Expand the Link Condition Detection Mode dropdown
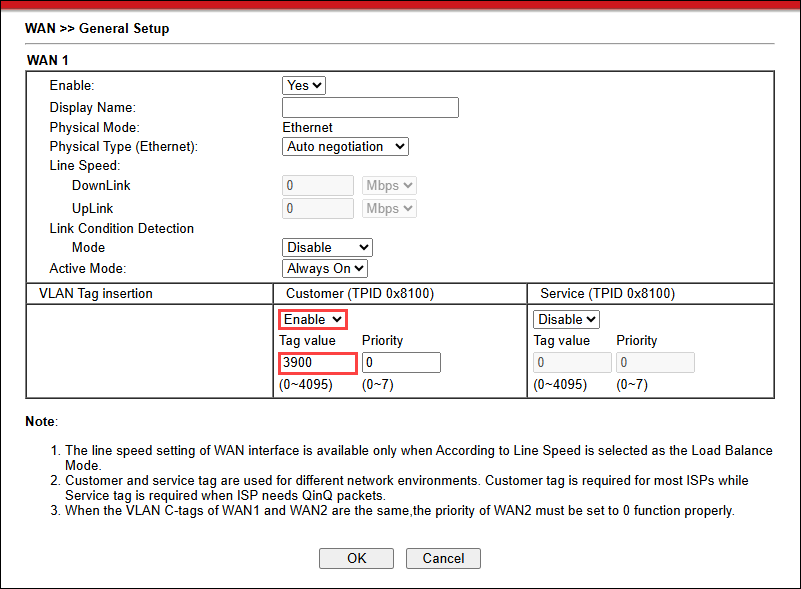The height and width of the screenshot is (589, 801). point(328,247)
